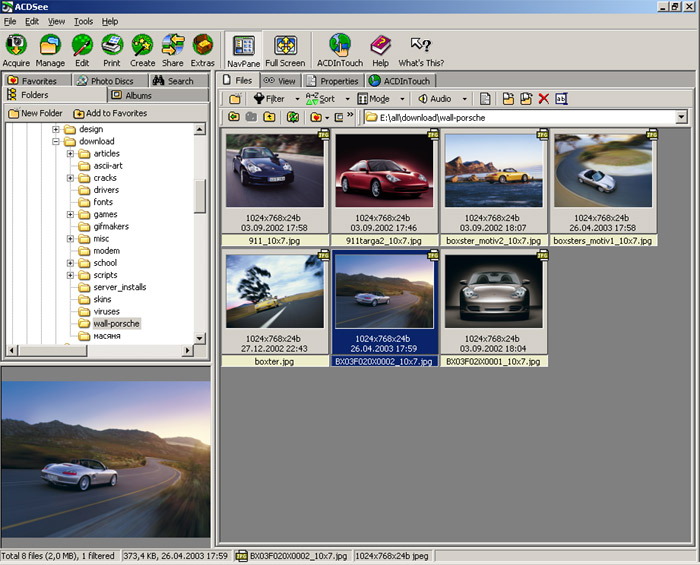Collapse the download folder
The height and width of the screenshot is (565, 700).
(56, 141)
